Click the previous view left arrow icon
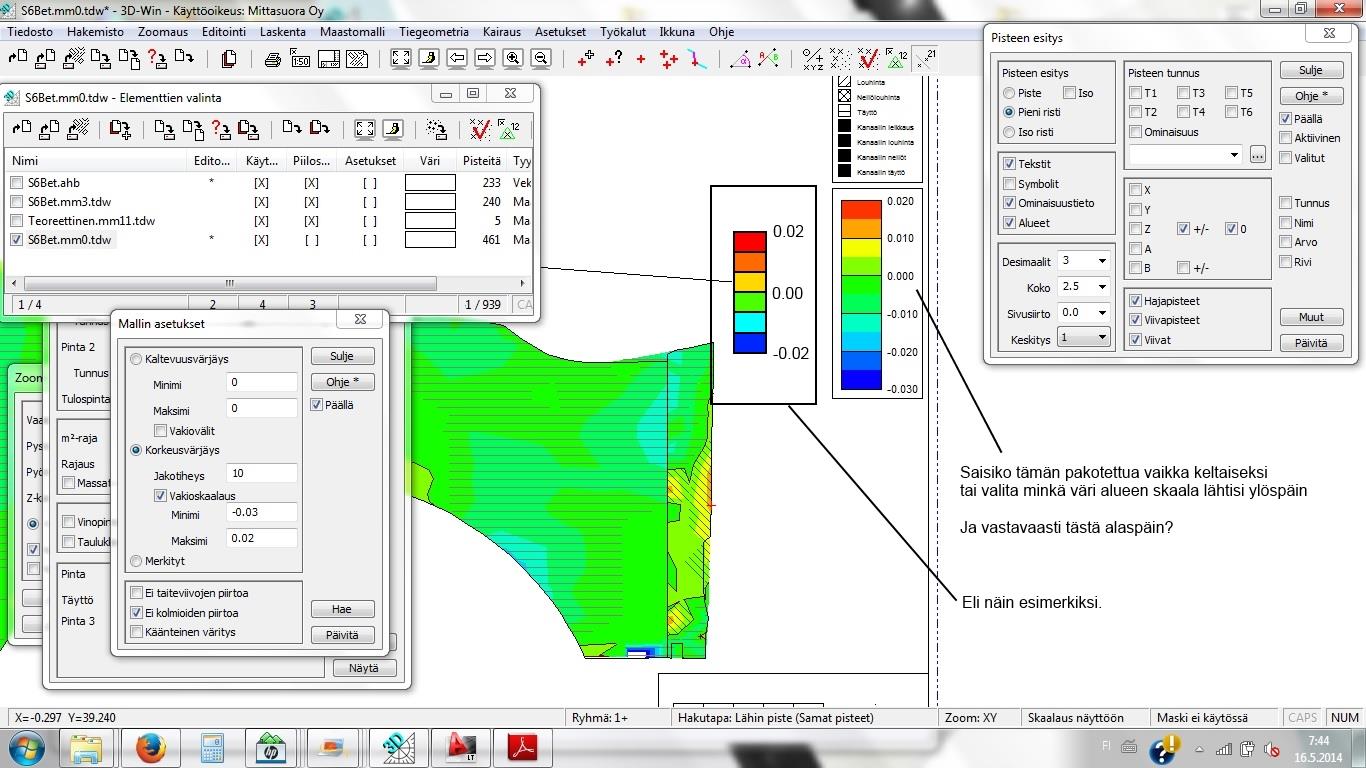 click(x=457, y=58)
